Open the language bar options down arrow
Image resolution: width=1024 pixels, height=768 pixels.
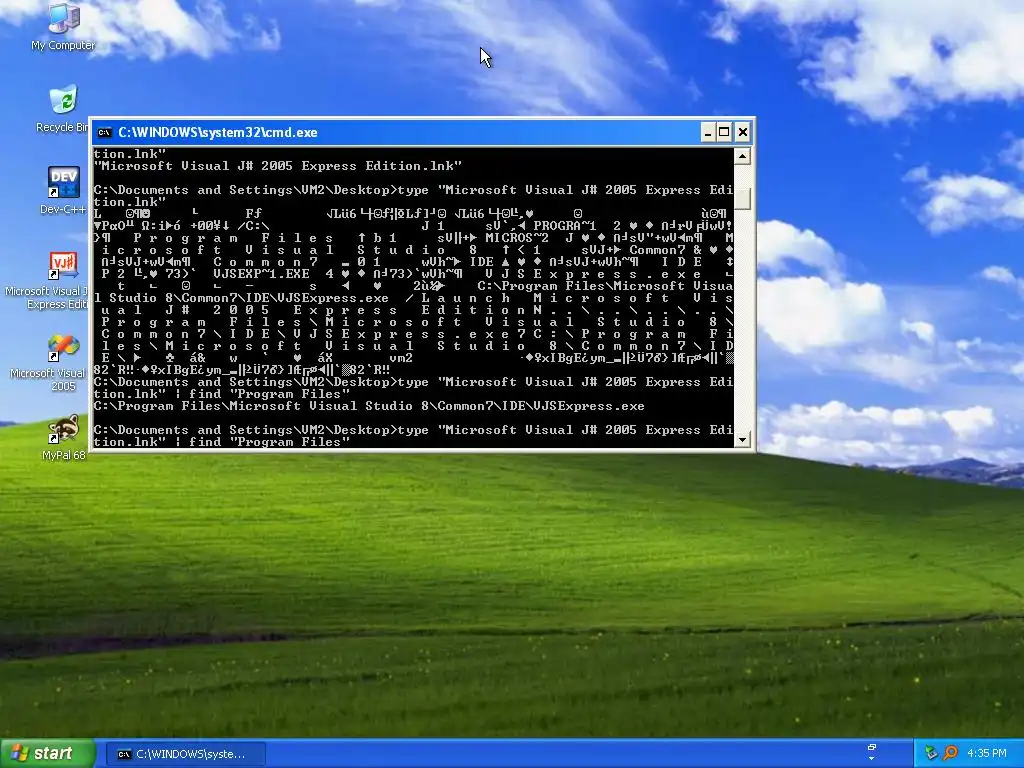(872, 759)
